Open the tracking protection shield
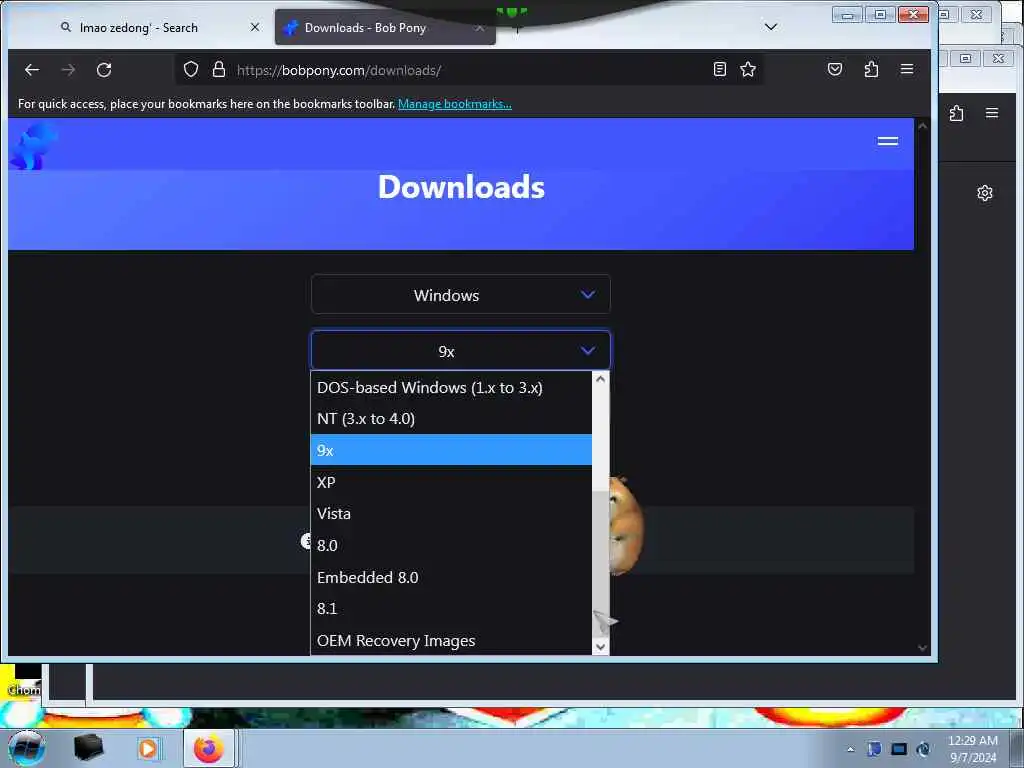Screen dimensions: 1024x768 tap(191, 69)
